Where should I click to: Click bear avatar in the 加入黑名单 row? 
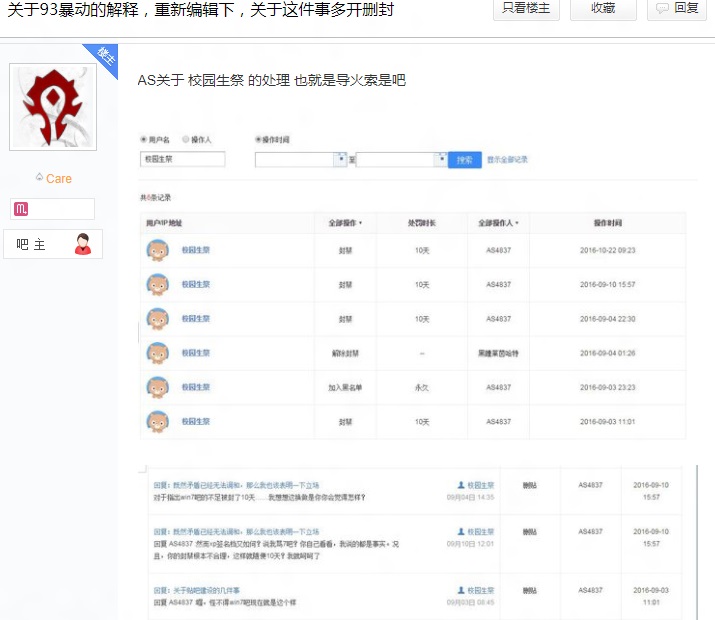pyautogui.click(x=158, y=388)
